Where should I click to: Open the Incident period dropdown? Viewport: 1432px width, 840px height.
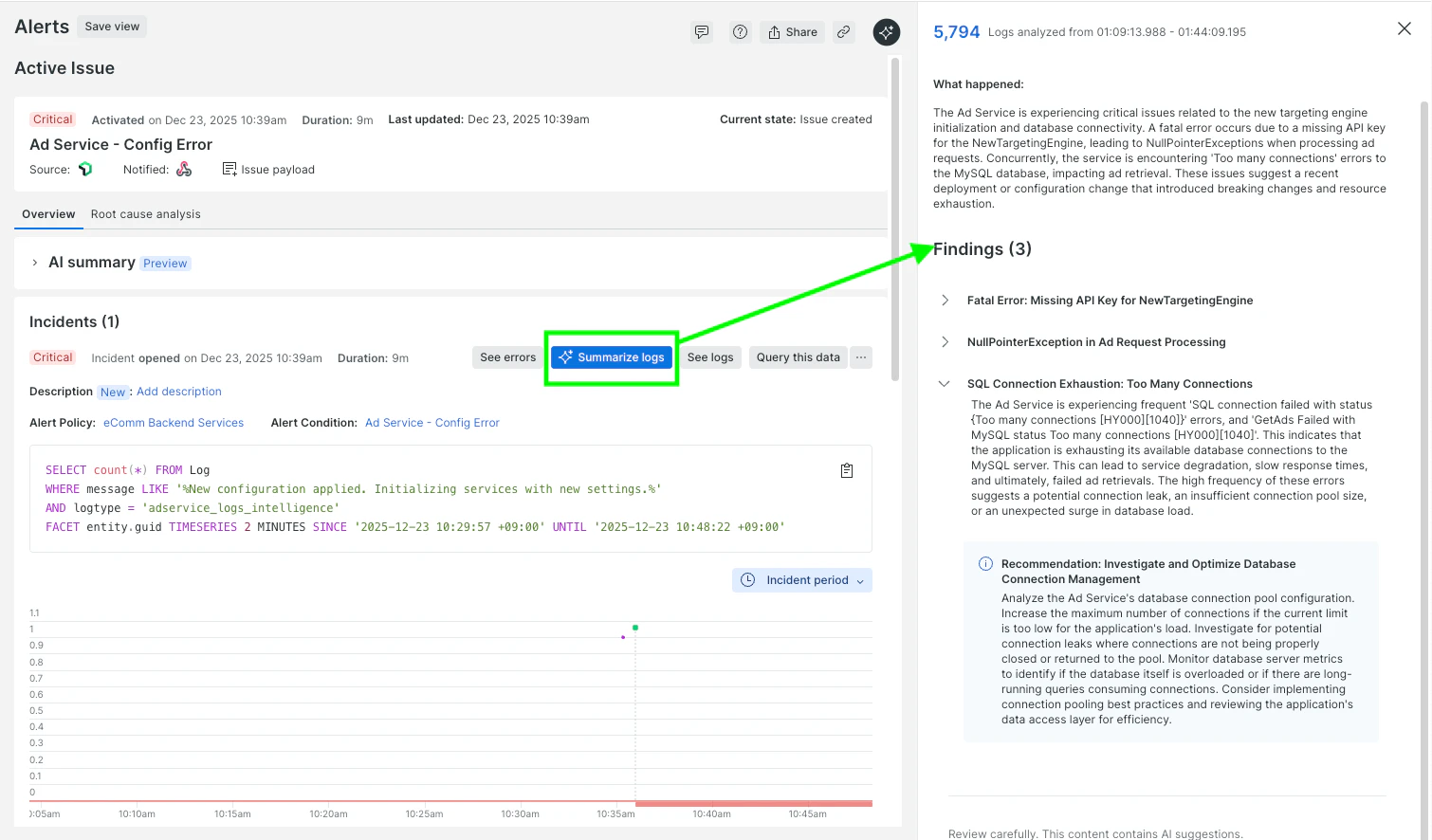[802, 580]
